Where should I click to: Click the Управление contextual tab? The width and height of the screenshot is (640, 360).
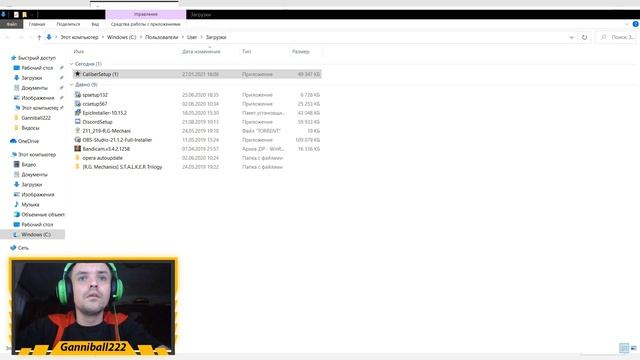pos(146,15)
